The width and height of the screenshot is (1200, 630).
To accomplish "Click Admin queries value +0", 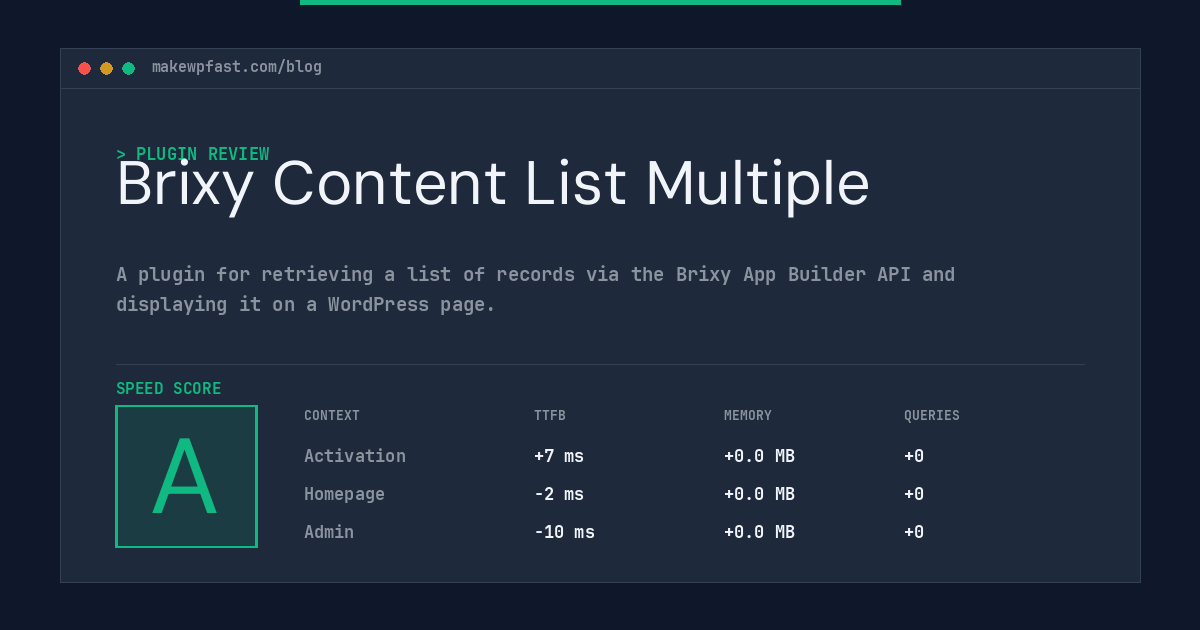I will (x=914, y=532).
